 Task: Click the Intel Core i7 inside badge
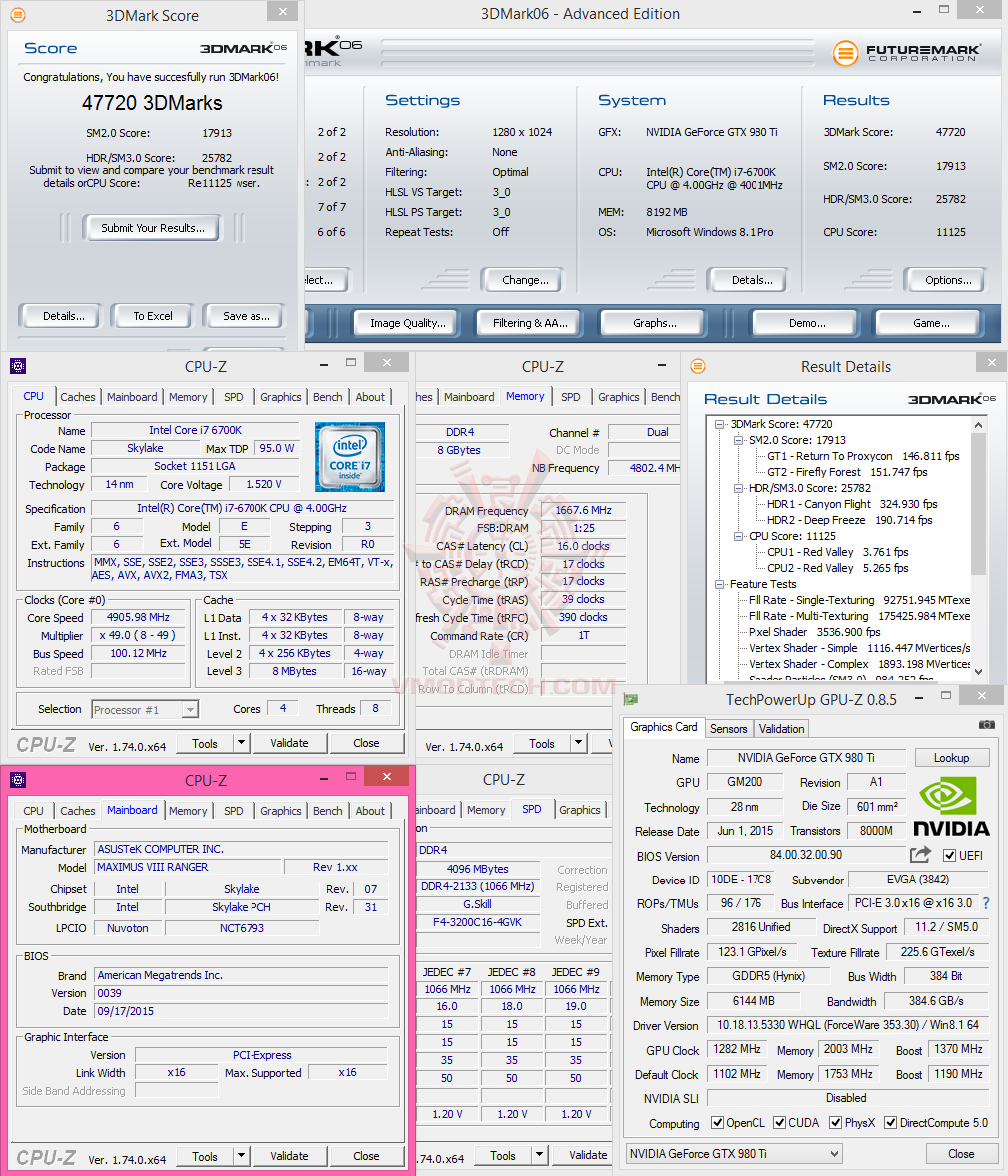pos(350,457)
